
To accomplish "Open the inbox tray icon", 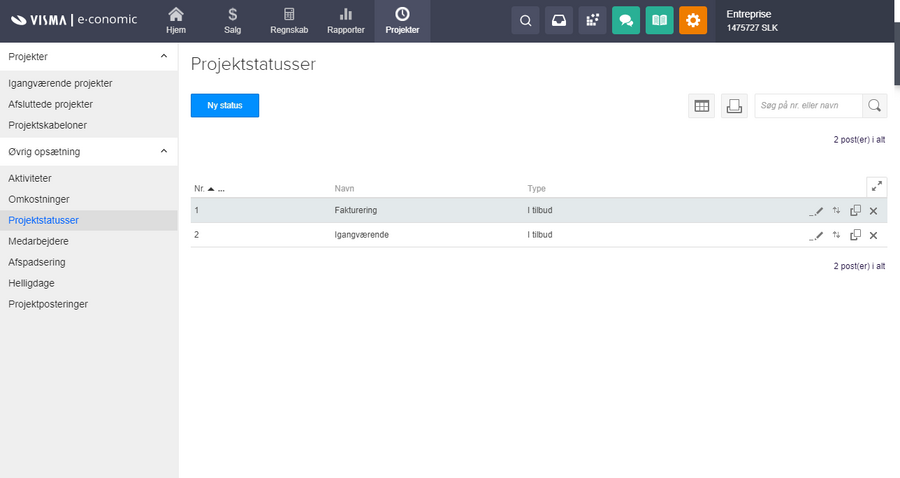I will click(x=559, y=20).
